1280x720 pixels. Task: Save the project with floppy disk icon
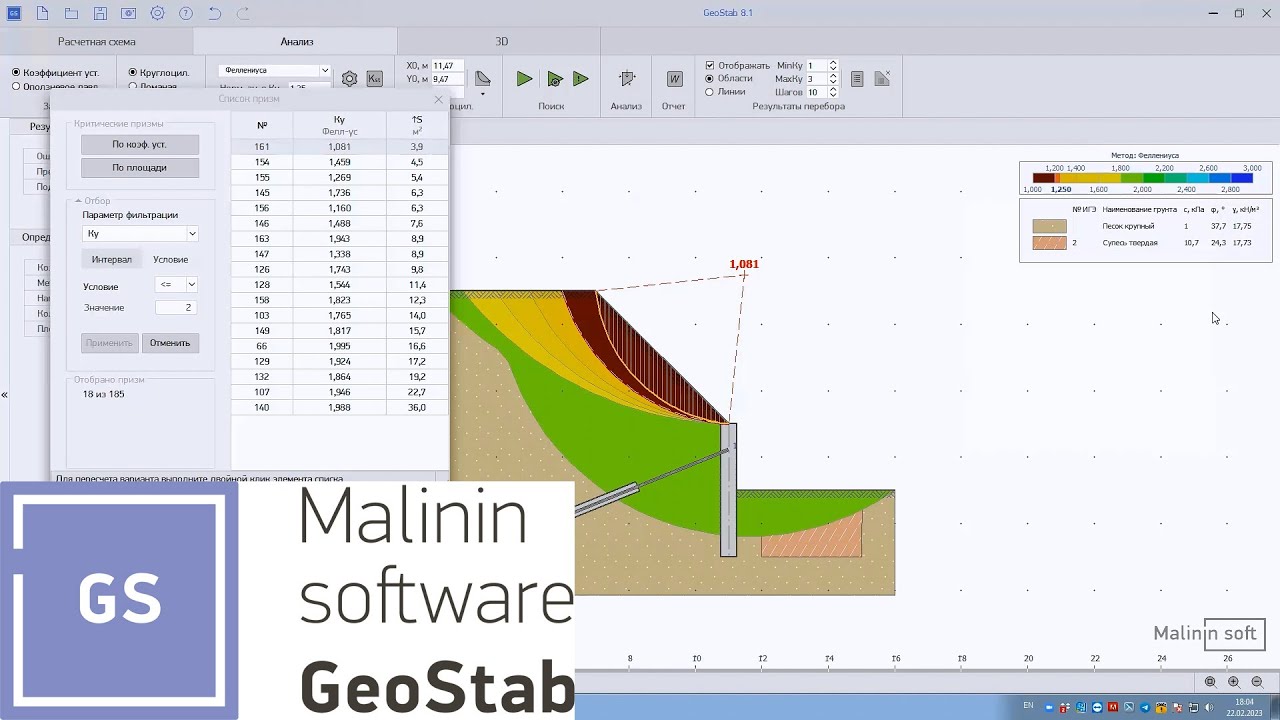[100, 13]
